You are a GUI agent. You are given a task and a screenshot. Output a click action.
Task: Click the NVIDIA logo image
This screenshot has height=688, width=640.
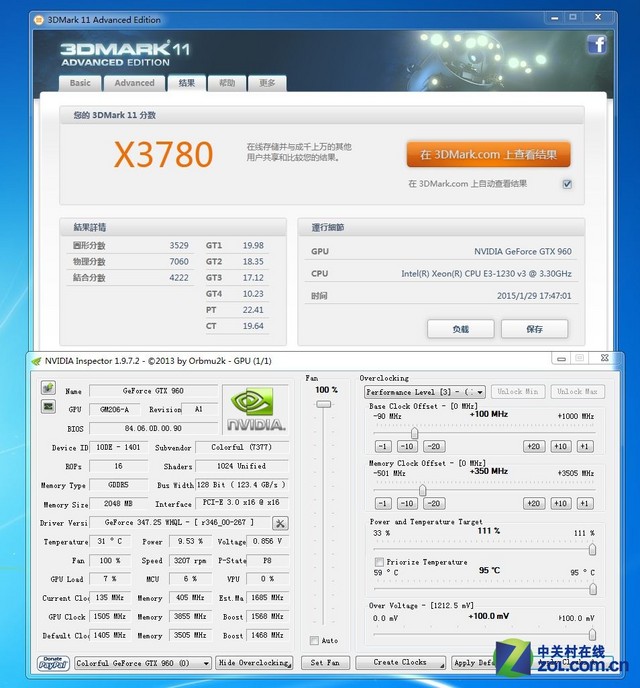(256, 409)
